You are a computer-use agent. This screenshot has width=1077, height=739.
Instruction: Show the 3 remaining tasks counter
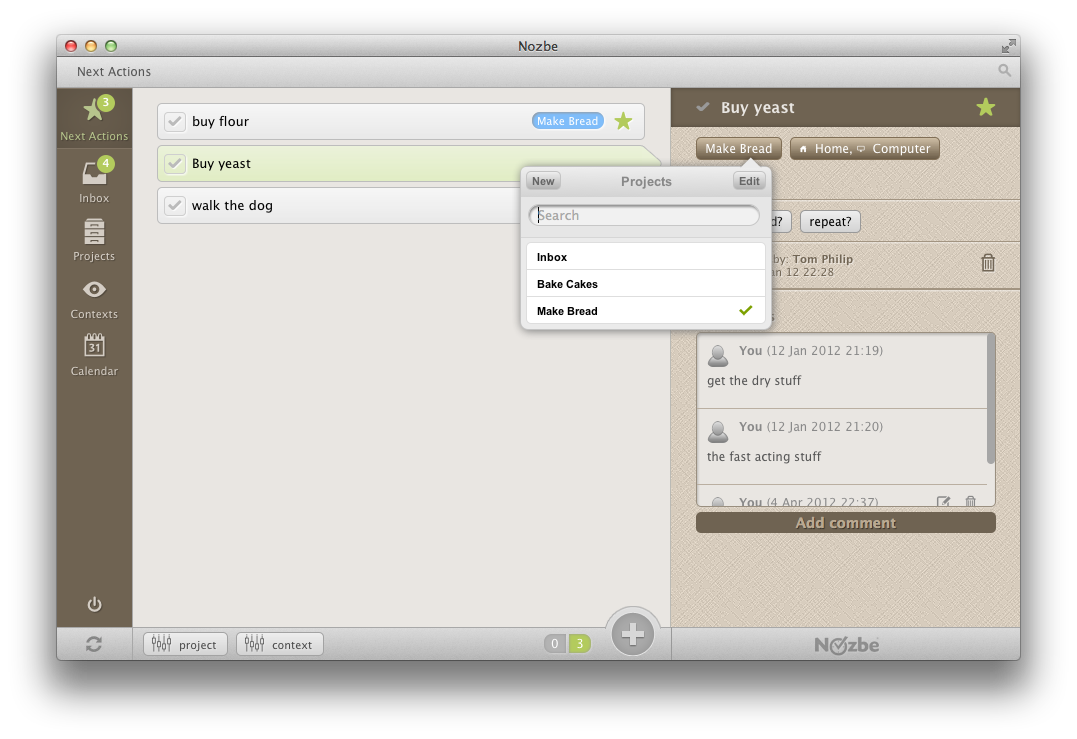[x=579, y=644]
